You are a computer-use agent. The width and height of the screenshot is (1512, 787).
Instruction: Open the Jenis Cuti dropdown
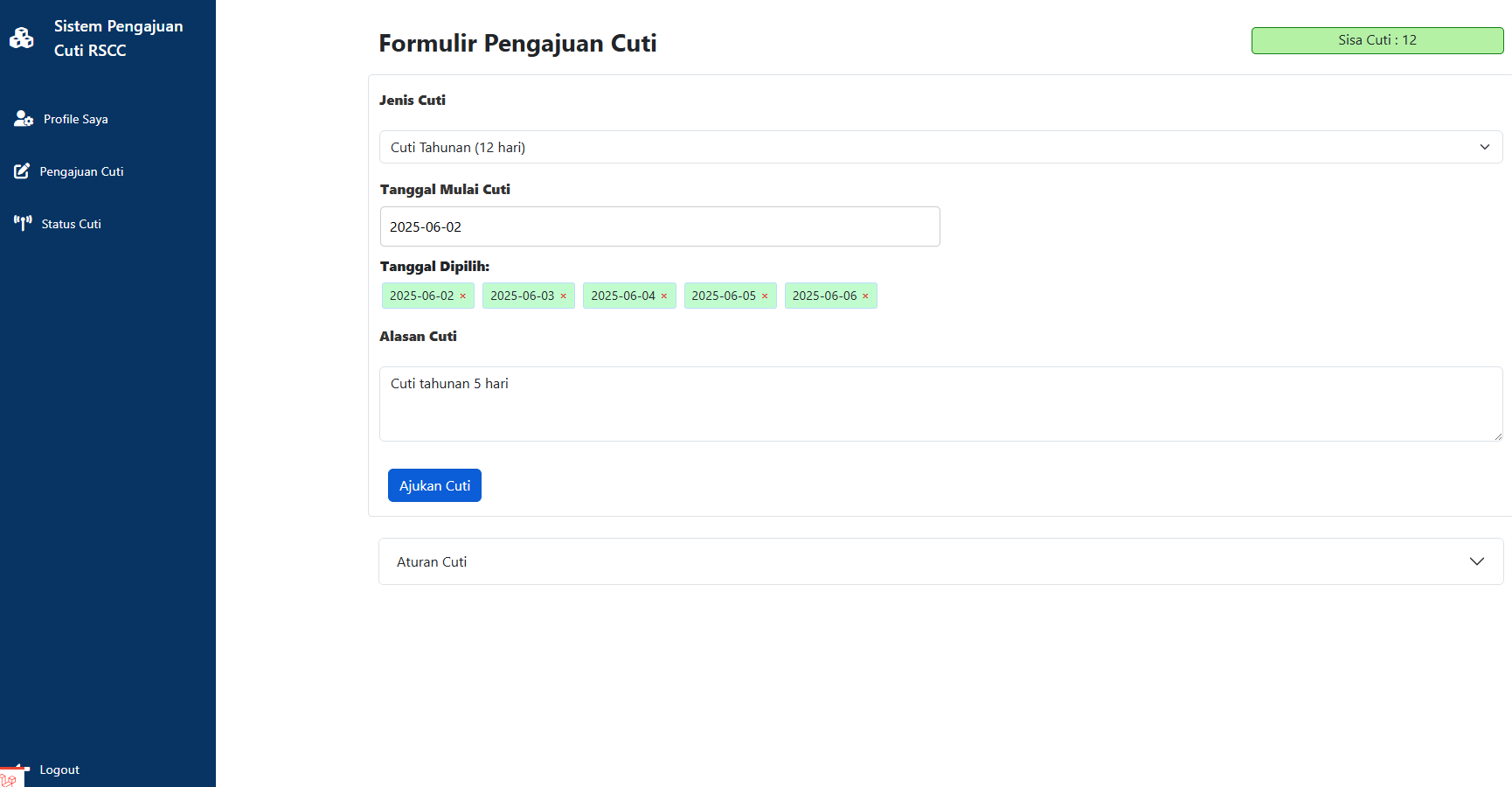[940, 147]
